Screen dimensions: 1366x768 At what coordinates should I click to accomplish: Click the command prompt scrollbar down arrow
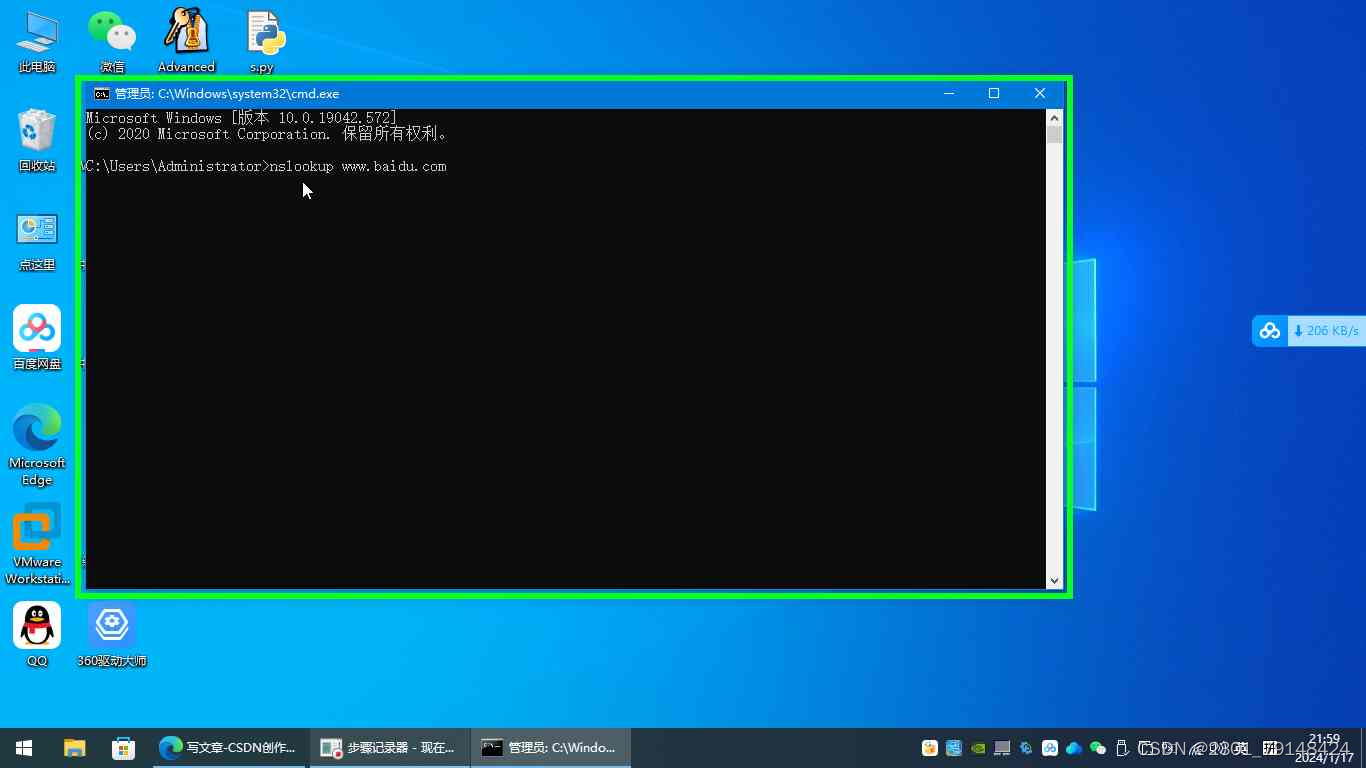pos(1055,580)
